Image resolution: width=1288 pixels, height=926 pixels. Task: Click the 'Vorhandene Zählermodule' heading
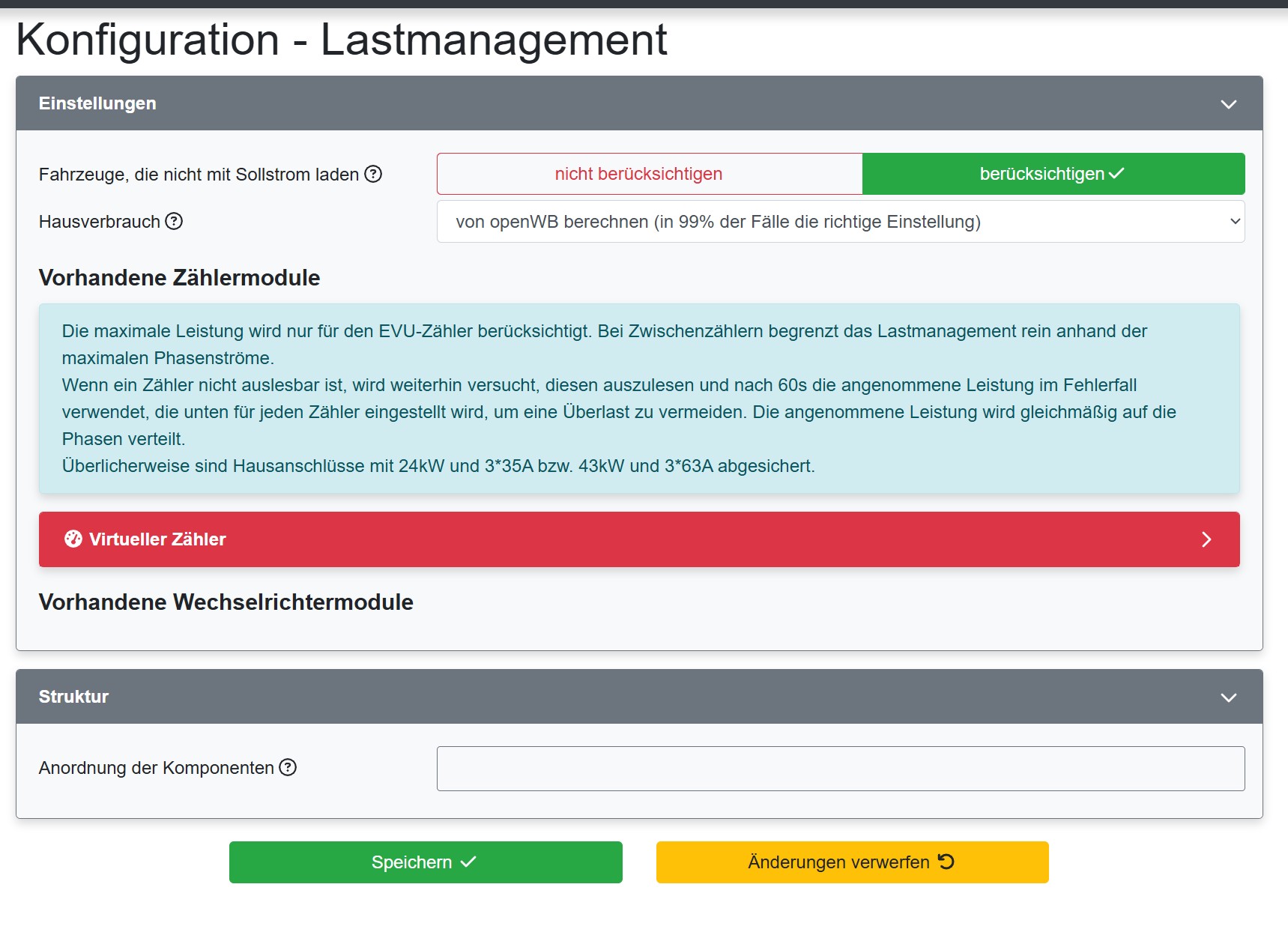point(180,278)
